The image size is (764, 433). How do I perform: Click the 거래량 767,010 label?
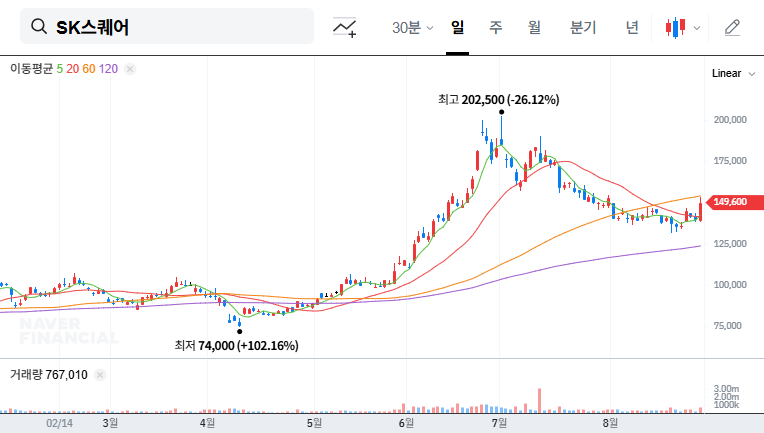coord(49,375)
